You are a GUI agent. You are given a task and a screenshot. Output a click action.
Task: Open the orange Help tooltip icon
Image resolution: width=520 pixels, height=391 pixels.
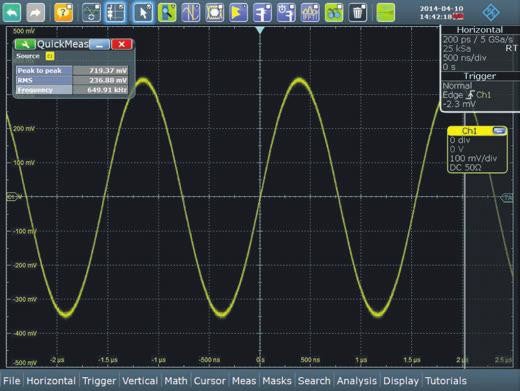coord(63,13)
